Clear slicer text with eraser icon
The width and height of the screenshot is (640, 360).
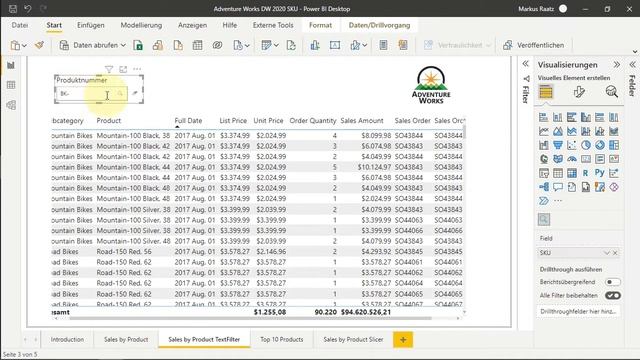tap(135, 93)
